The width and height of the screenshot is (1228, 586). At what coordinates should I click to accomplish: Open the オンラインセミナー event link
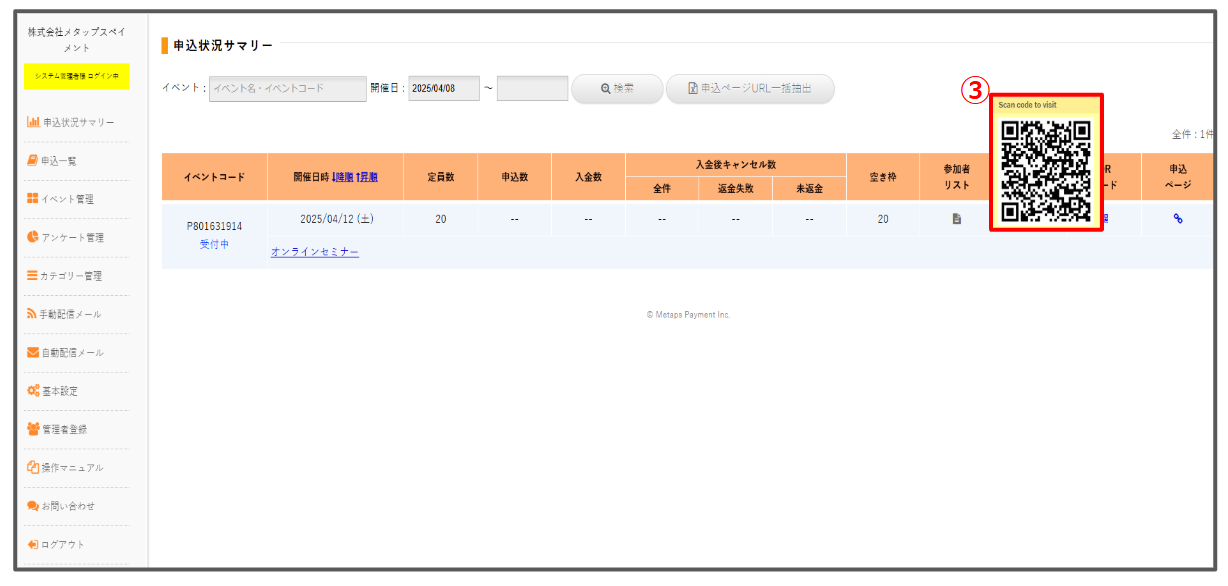[x=314, y=252]
